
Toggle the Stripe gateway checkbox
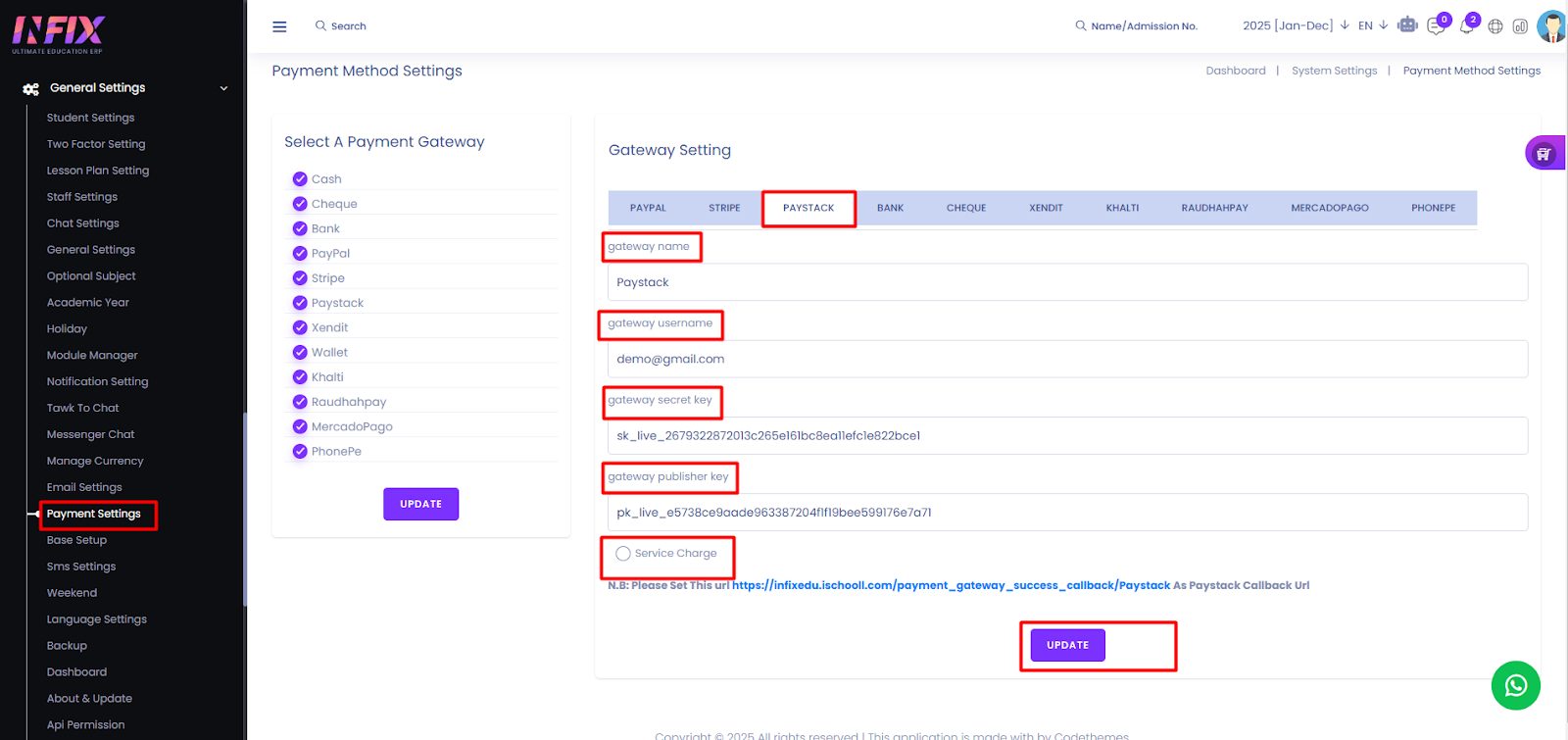tap(300, 278)
